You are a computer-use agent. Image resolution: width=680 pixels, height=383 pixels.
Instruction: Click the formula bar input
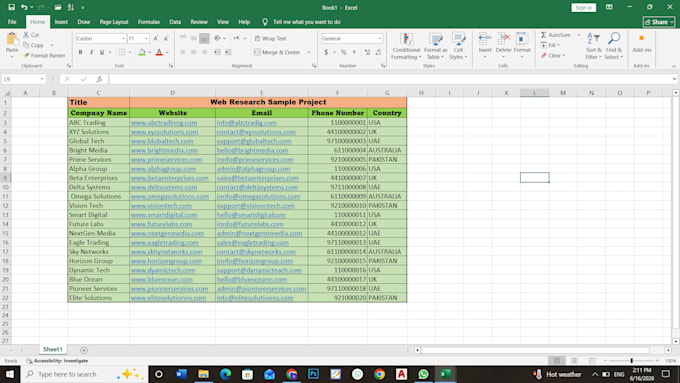point(390,79)
